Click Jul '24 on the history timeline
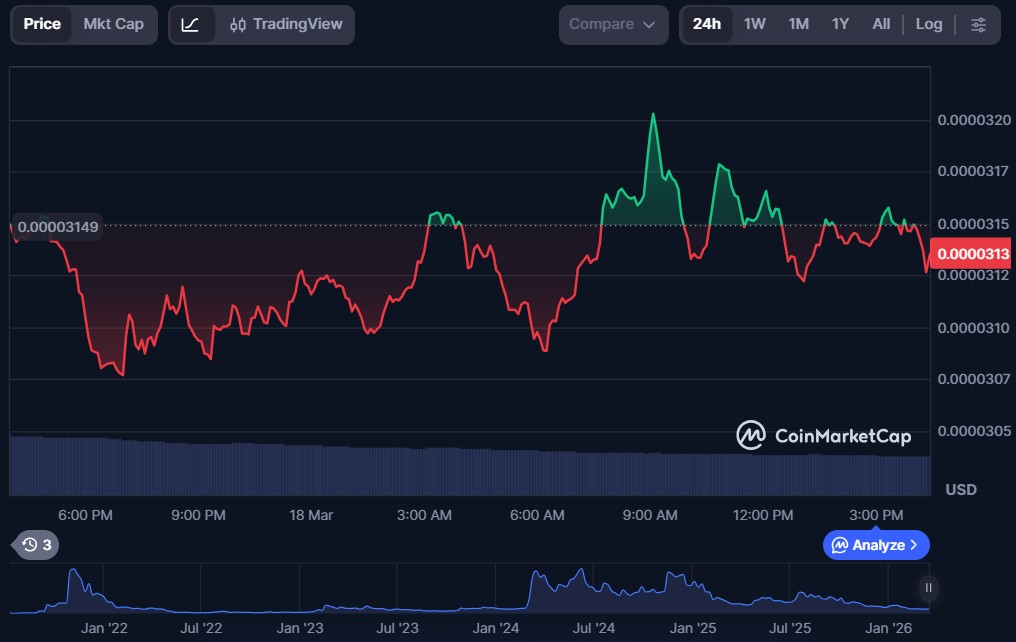This screenshot has width=1016, height=642. [594, 628]
